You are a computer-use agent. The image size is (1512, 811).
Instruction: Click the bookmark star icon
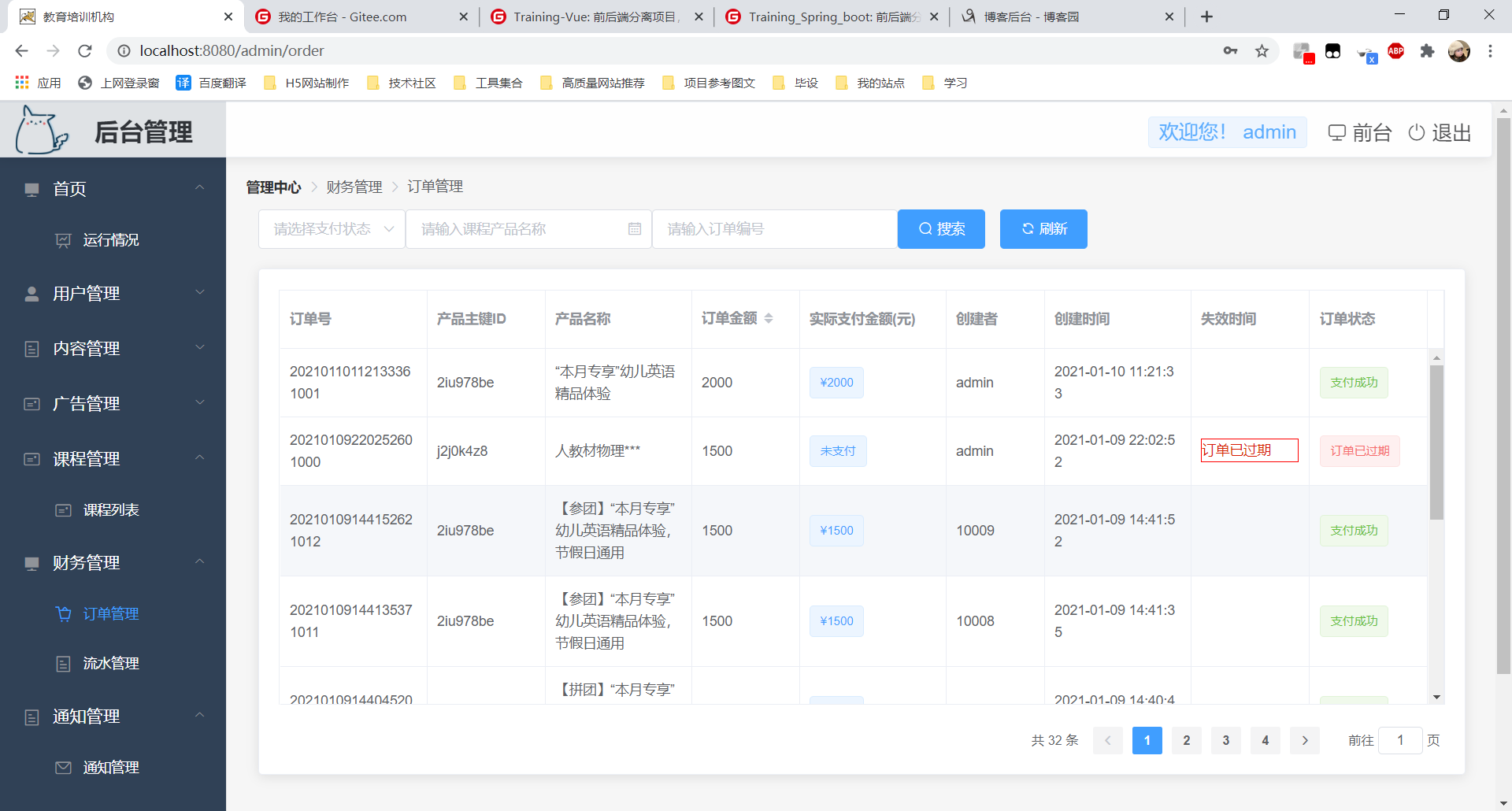tap(1262, 51)
